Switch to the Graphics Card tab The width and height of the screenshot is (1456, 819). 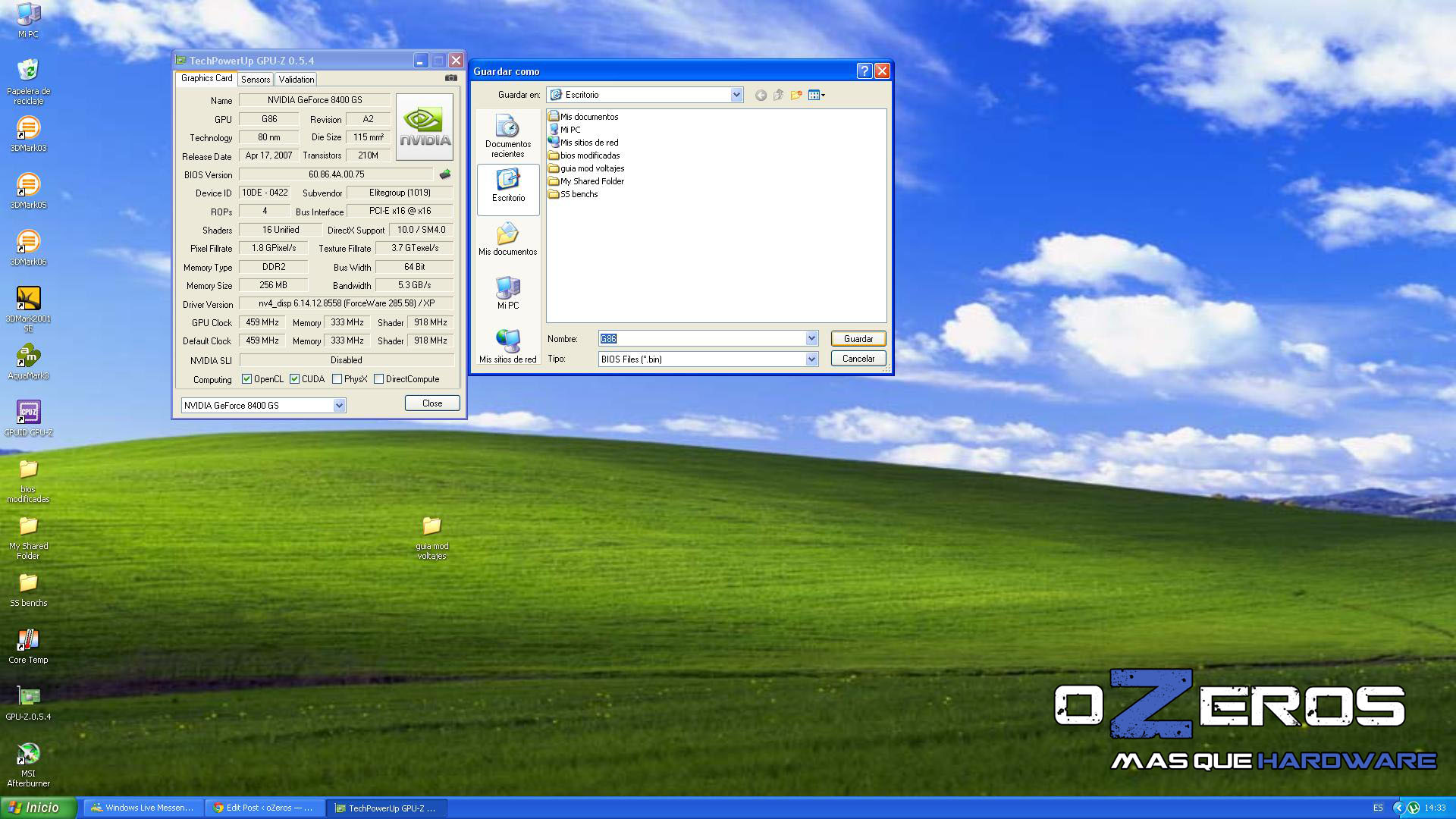click(x=206, y=78)
